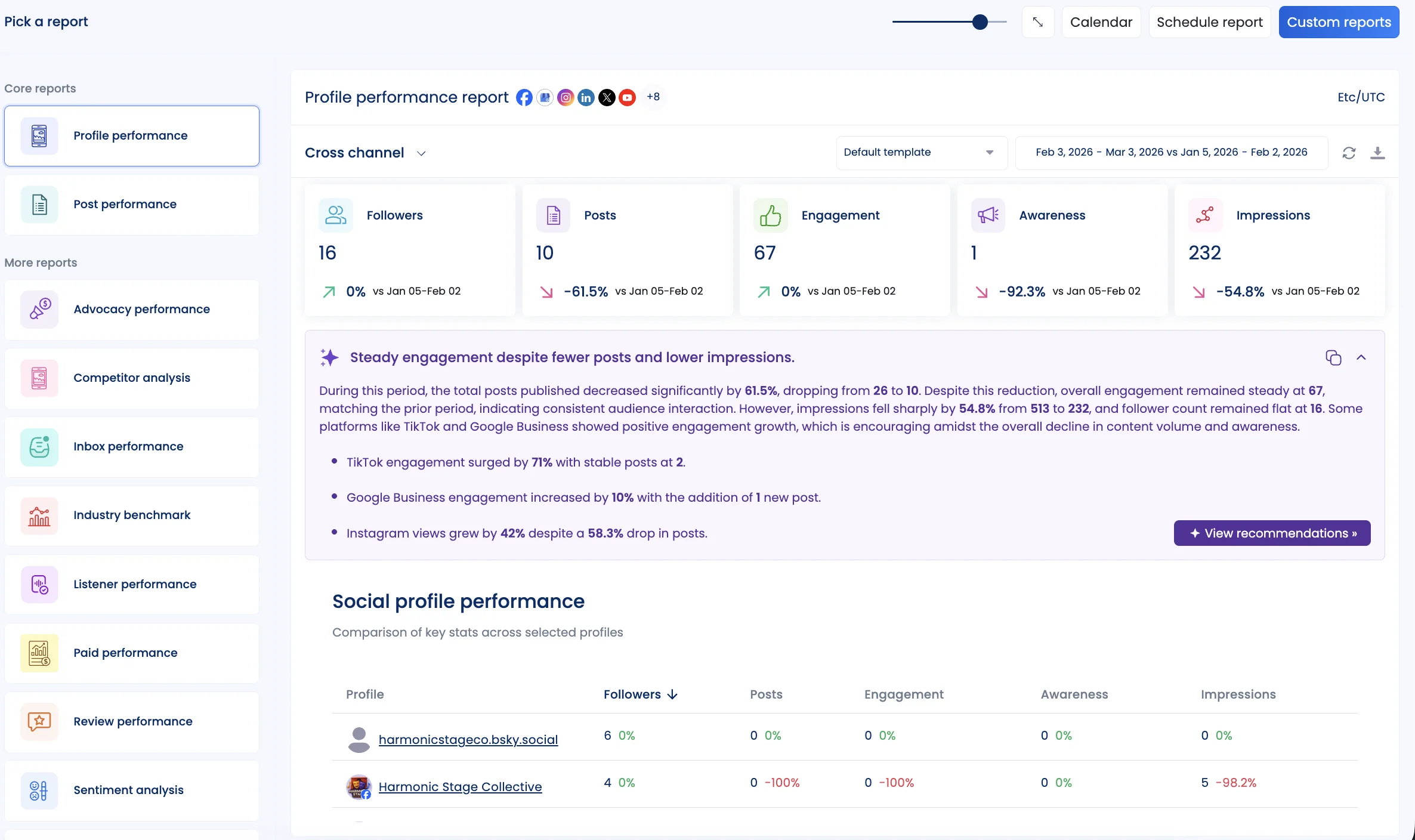The height and width of the screenshot is (840, 1415).
Task: Click the sparkle icon beside the summary headline
Action: click(x=329, y=357)
